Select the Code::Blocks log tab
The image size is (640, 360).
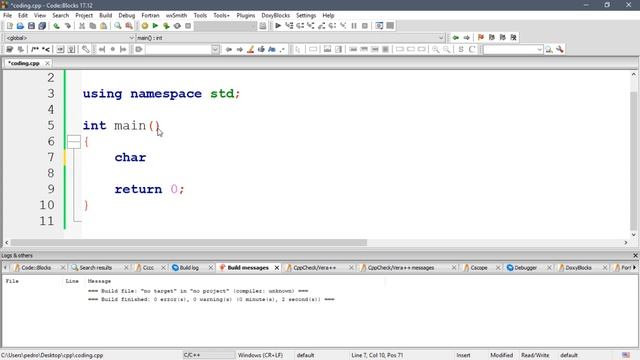pos(36,268)
